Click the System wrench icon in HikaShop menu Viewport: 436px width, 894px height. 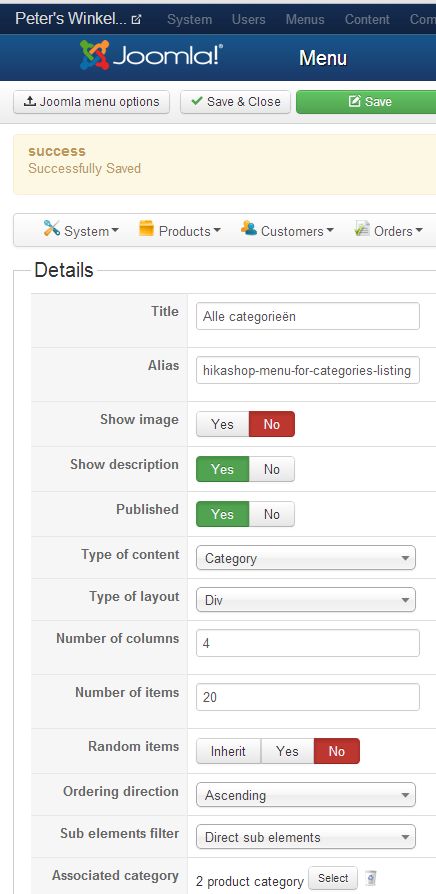pyautogui.click(x=51, y=229)
